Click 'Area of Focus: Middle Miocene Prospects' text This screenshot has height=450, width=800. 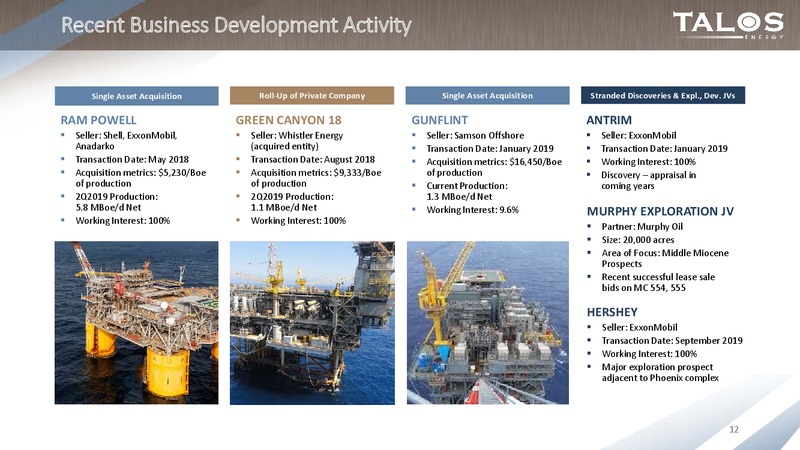[665, 258]
